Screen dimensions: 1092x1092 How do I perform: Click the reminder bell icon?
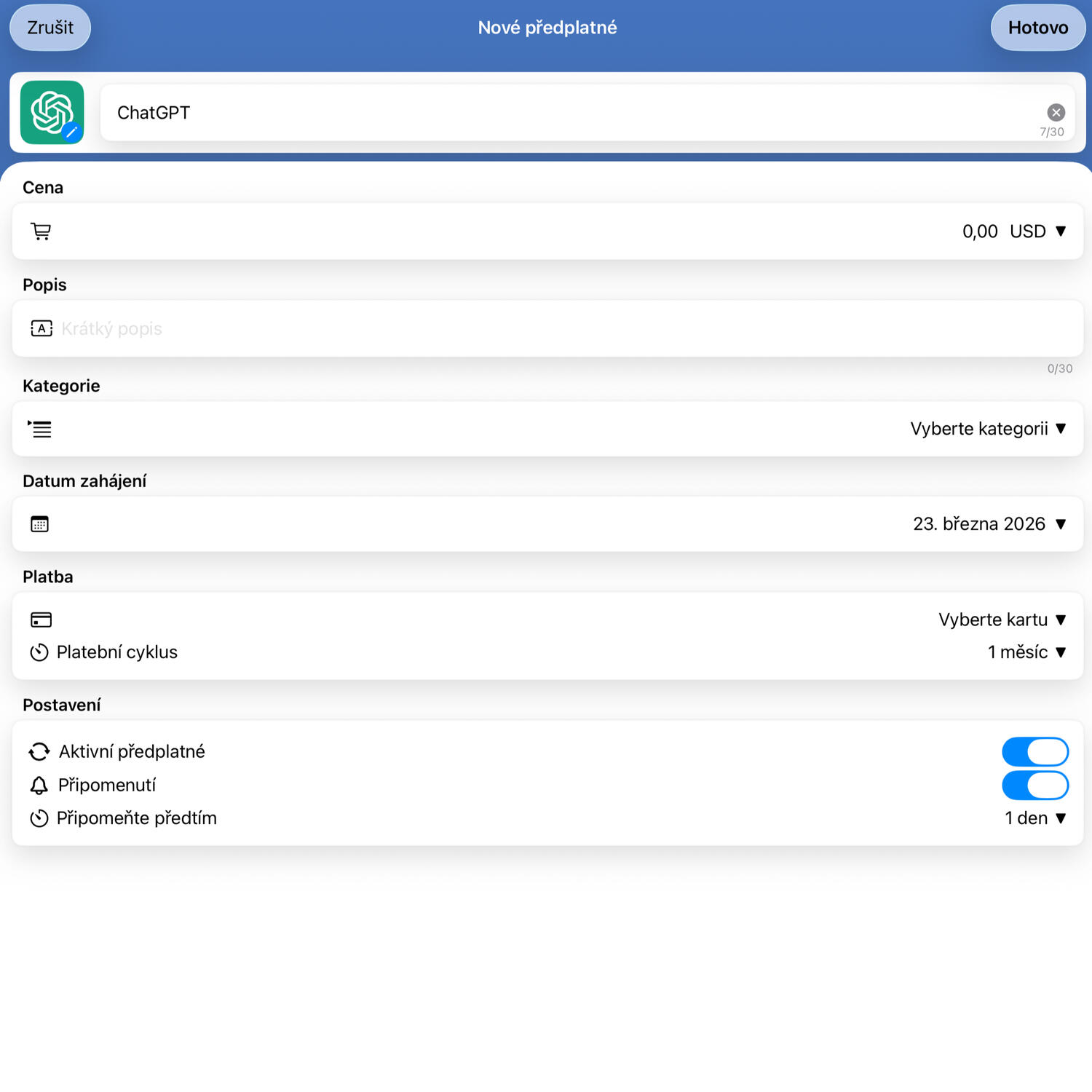(39, 786)
